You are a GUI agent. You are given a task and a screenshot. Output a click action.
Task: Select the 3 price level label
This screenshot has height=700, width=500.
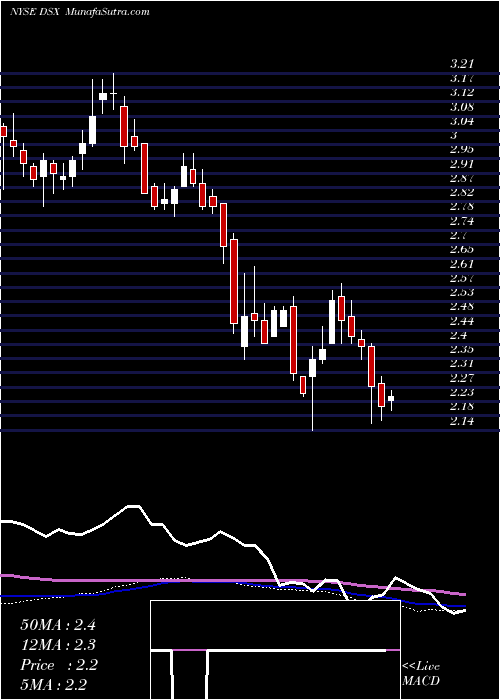[x=453, y=136]
